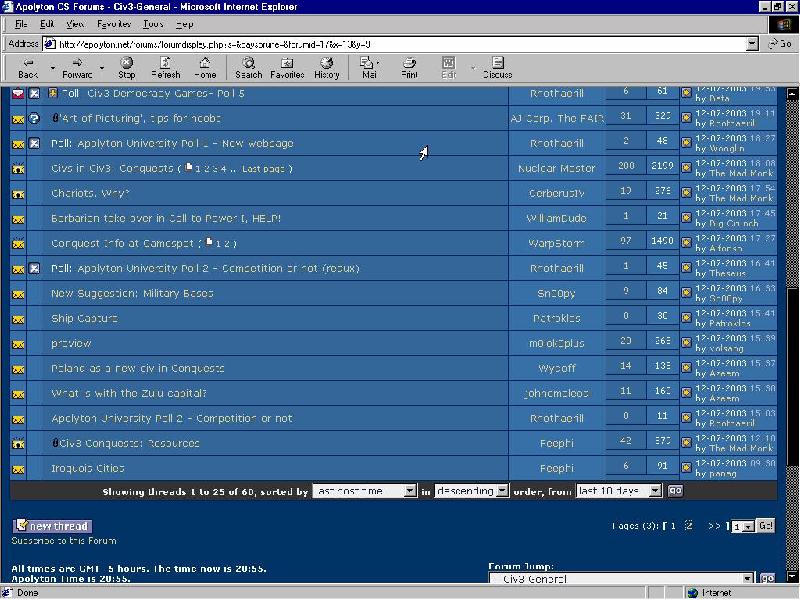800x600 pixels.
Task: Click the Print toolbar icon
Action: (410, 67)
